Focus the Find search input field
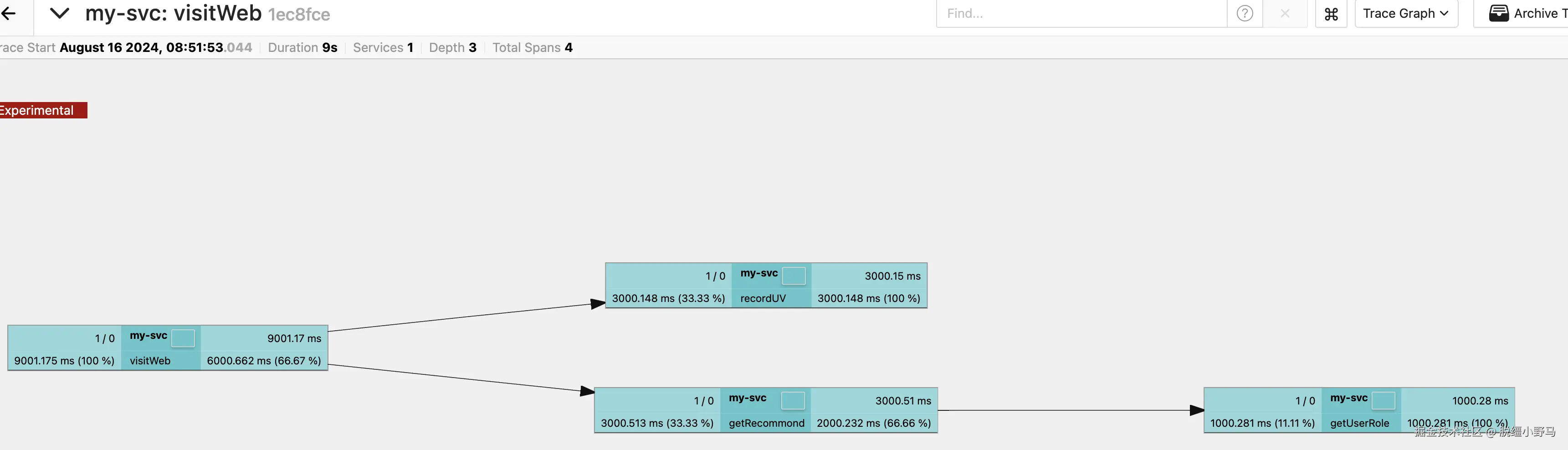The image size is (1568, 450). [x=1081, y=13]
